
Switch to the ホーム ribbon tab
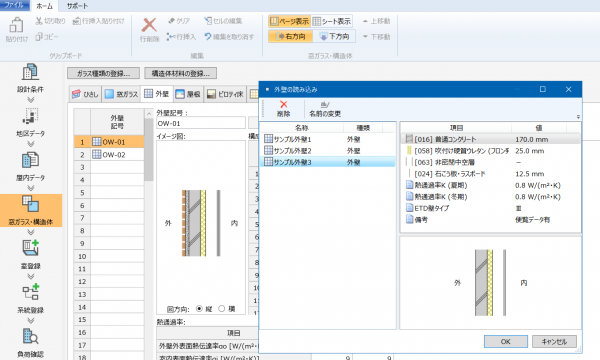[44, 6]
